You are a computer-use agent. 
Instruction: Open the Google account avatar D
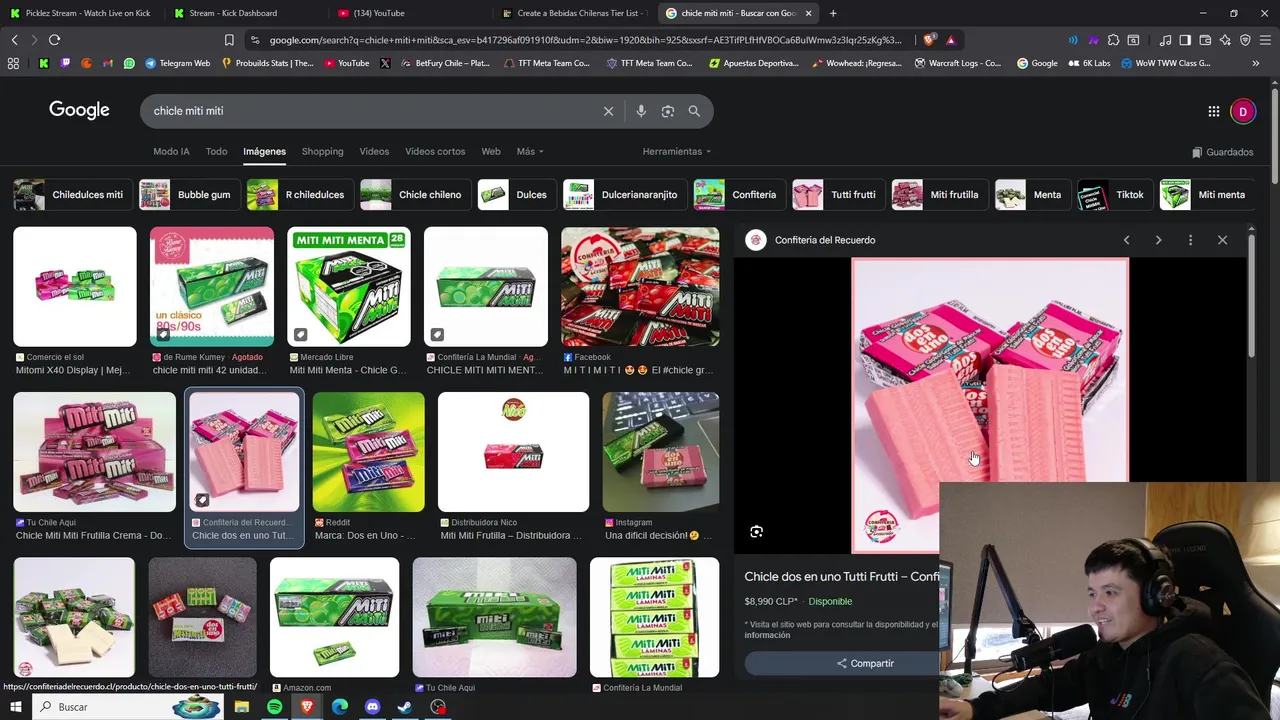click(x=1243, y=111)
